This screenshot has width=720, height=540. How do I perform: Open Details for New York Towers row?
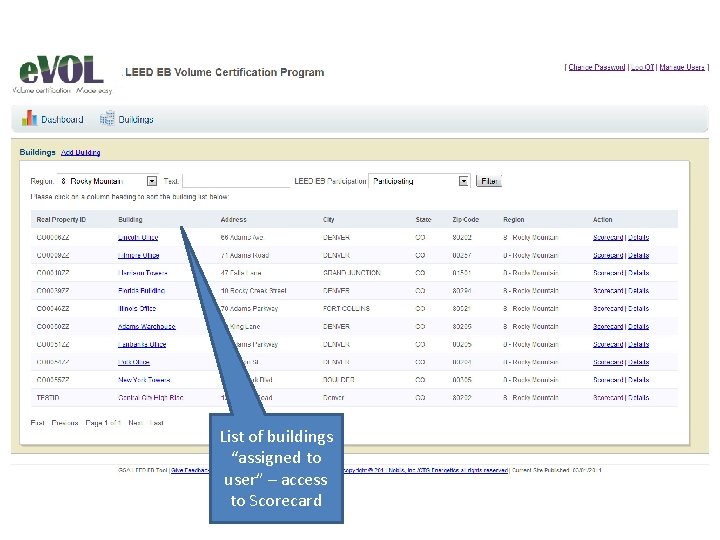pos(638,380)
